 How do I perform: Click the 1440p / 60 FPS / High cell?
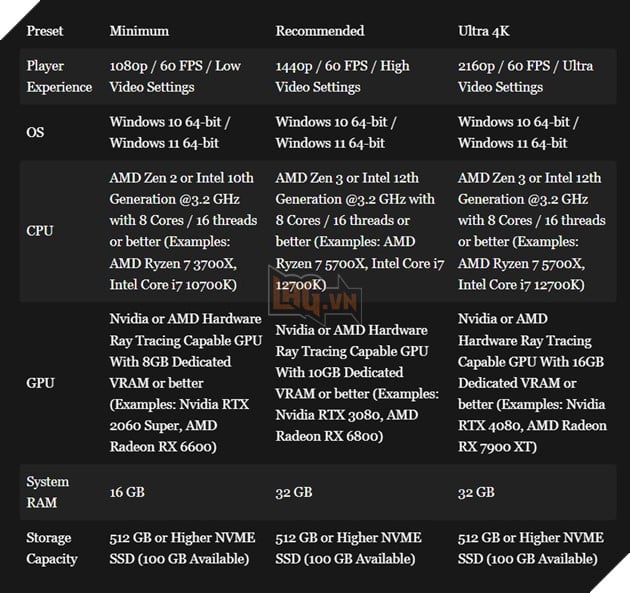click(x=342, y=77)
